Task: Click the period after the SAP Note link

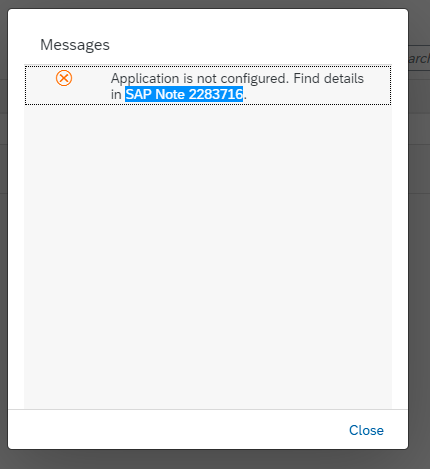Action: coord(245,98)
